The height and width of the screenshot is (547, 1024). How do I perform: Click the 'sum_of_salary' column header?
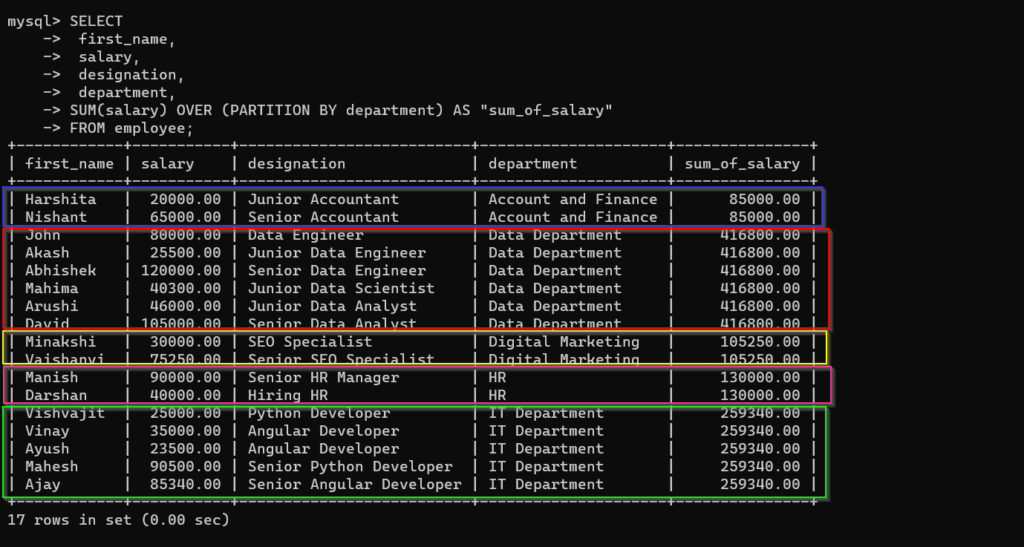tap(742, 164)
